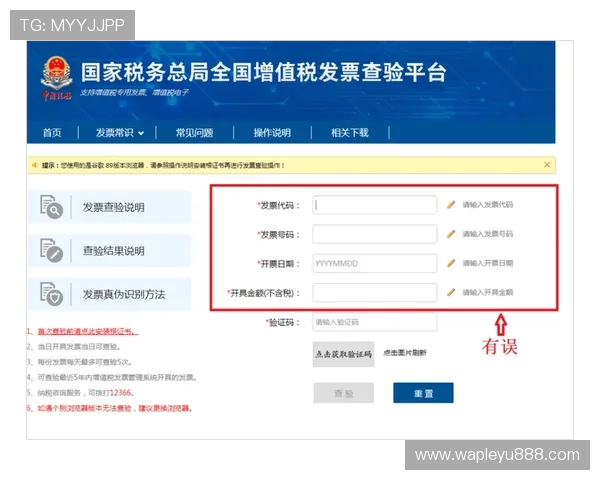Open the 首页 home menu item
The height and width of the screenshot is (480, 600).
point(52,133)
